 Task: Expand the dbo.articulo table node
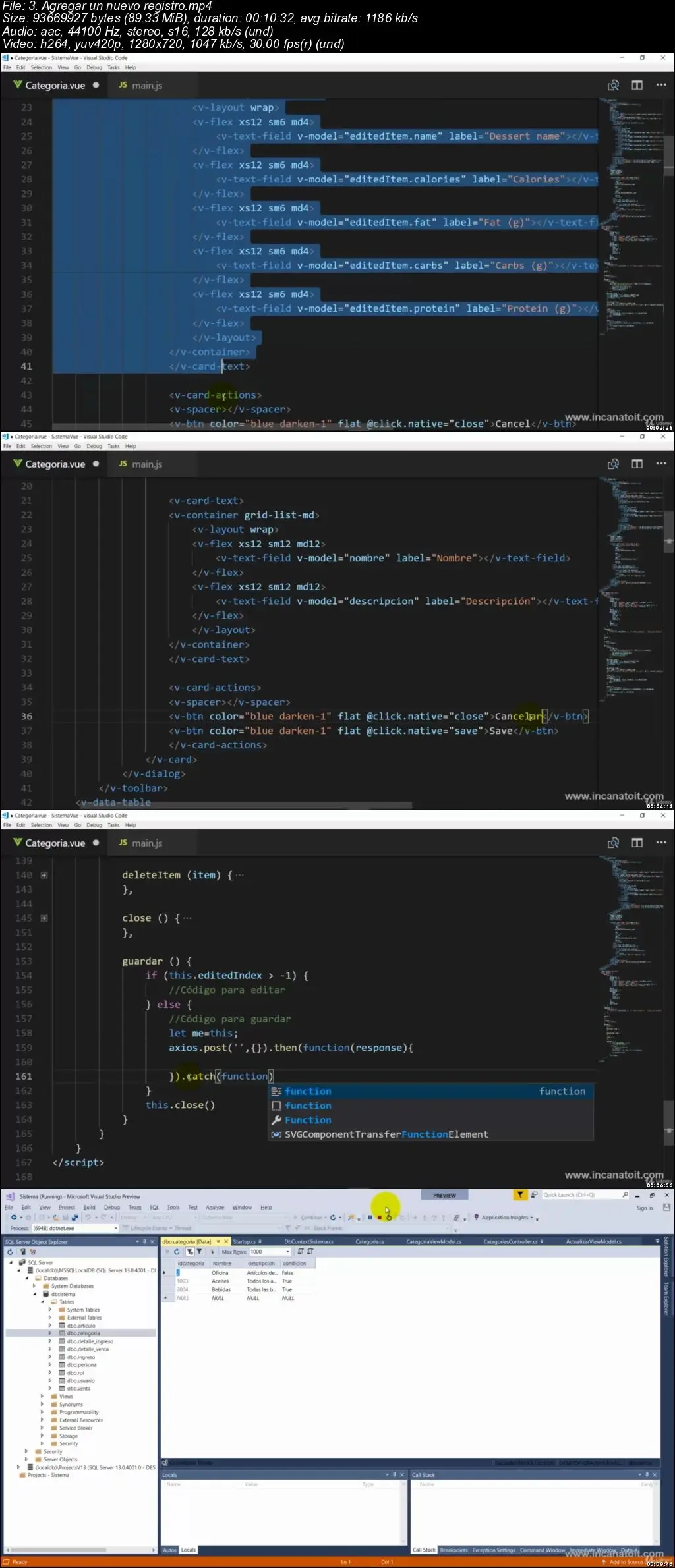(50, 1326)
